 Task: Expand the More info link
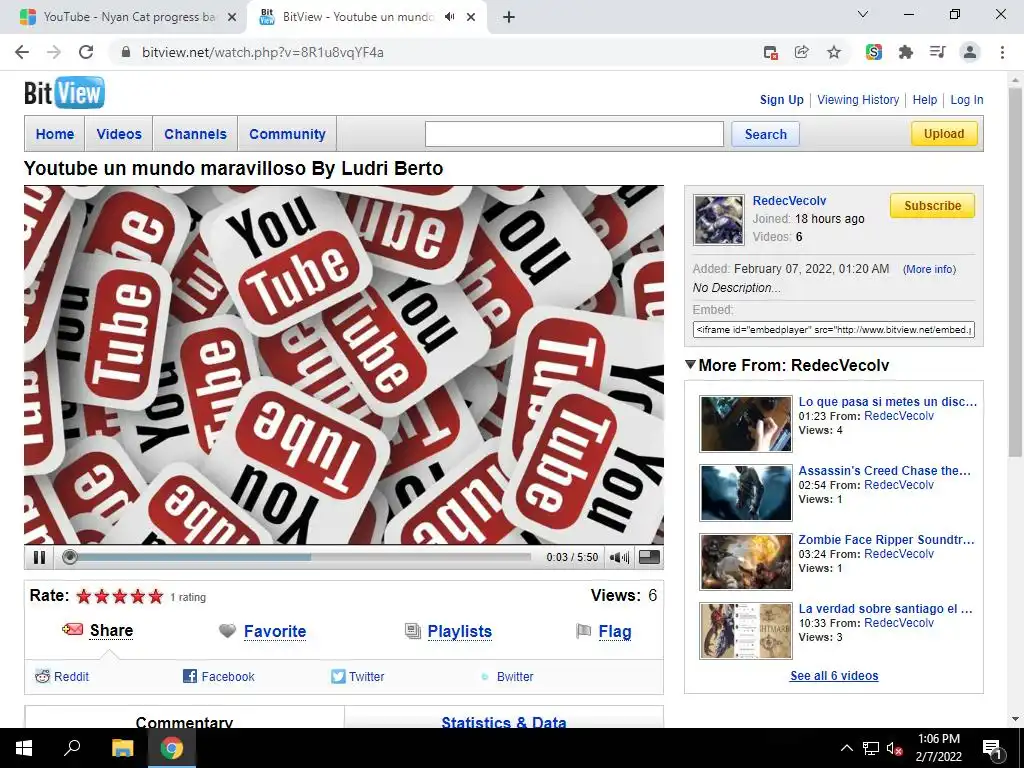[929, 269]
